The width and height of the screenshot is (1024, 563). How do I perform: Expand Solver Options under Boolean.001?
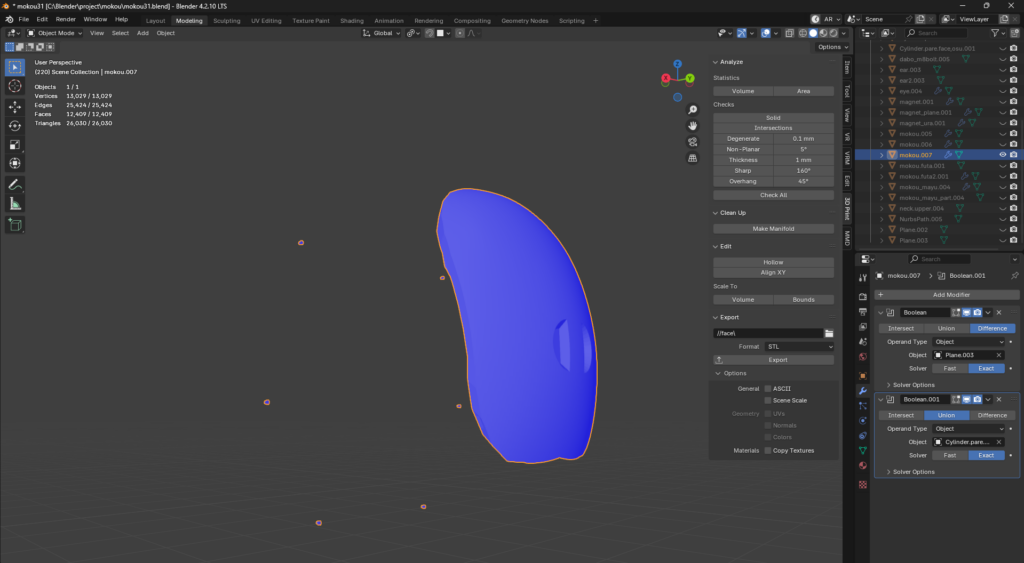(910, 472)
